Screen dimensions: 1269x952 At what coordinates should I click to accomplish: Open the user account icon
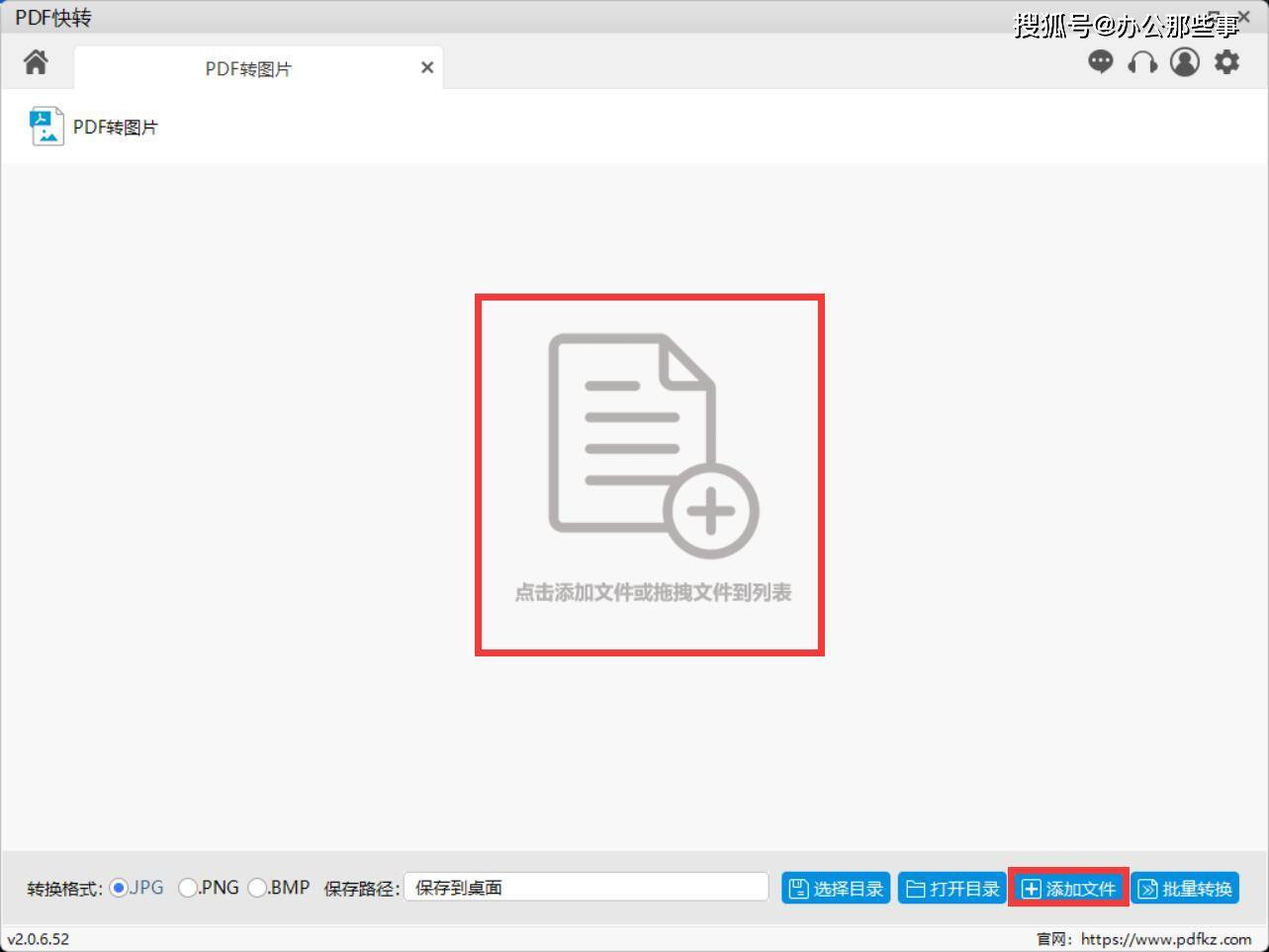click(1185, 62)
